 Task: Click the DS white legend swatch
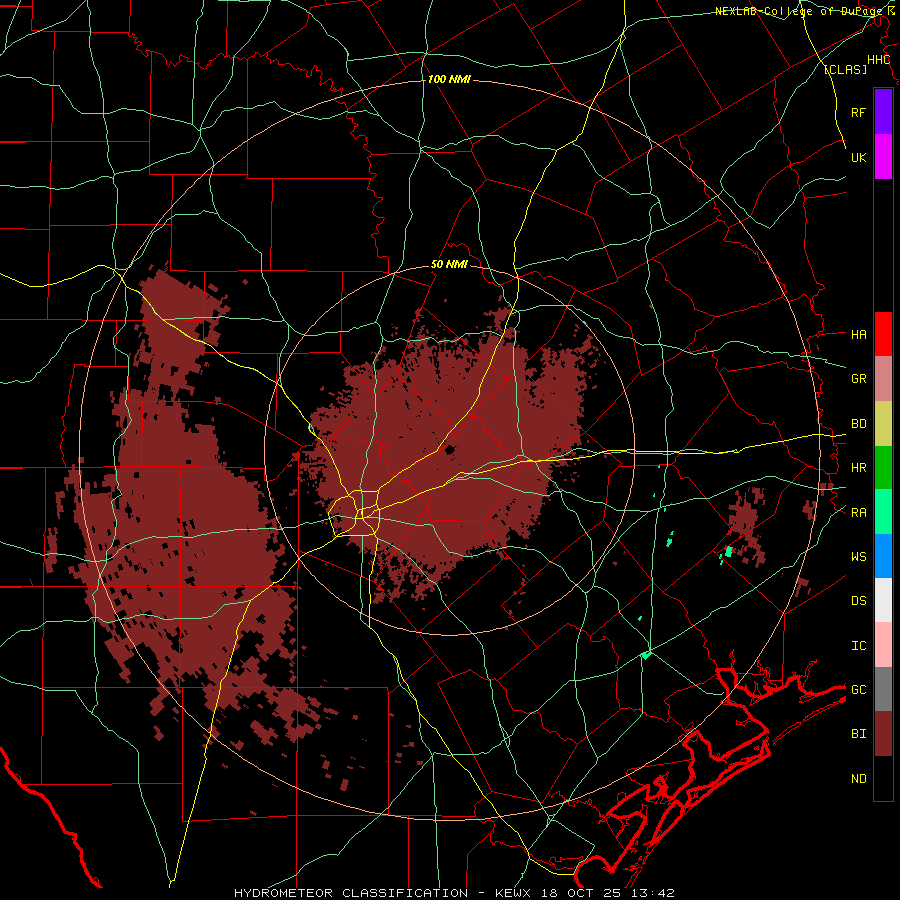click(883, 600)
